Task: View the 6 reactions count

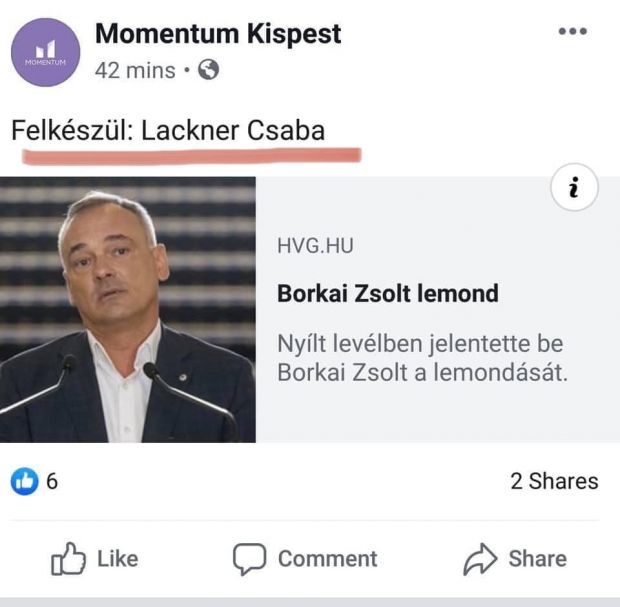Action: 52,481
